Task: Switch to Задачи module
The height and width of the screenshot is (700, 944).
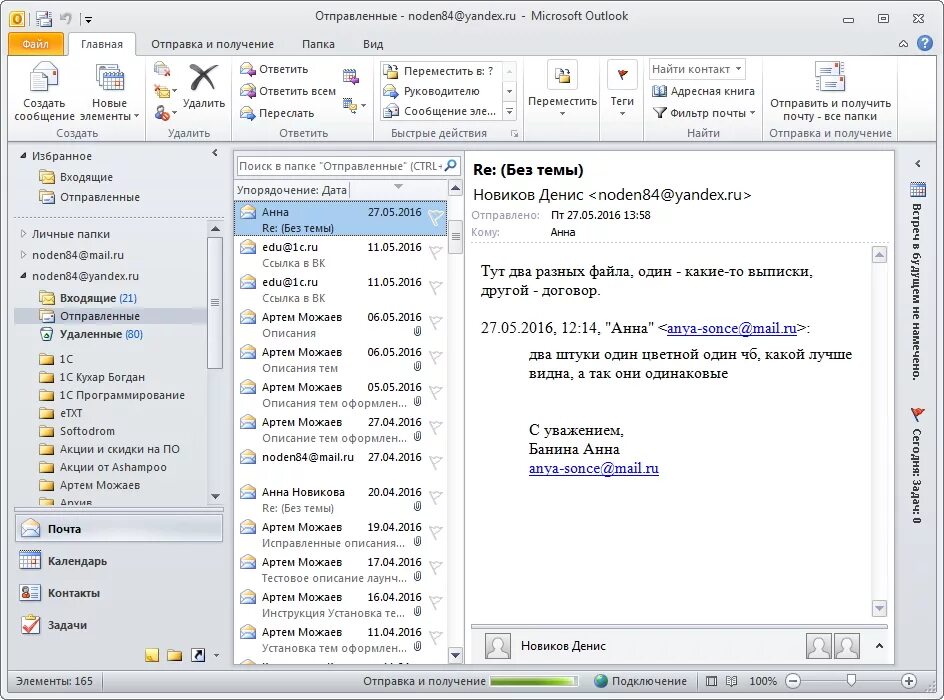Action: pos(119,625)
